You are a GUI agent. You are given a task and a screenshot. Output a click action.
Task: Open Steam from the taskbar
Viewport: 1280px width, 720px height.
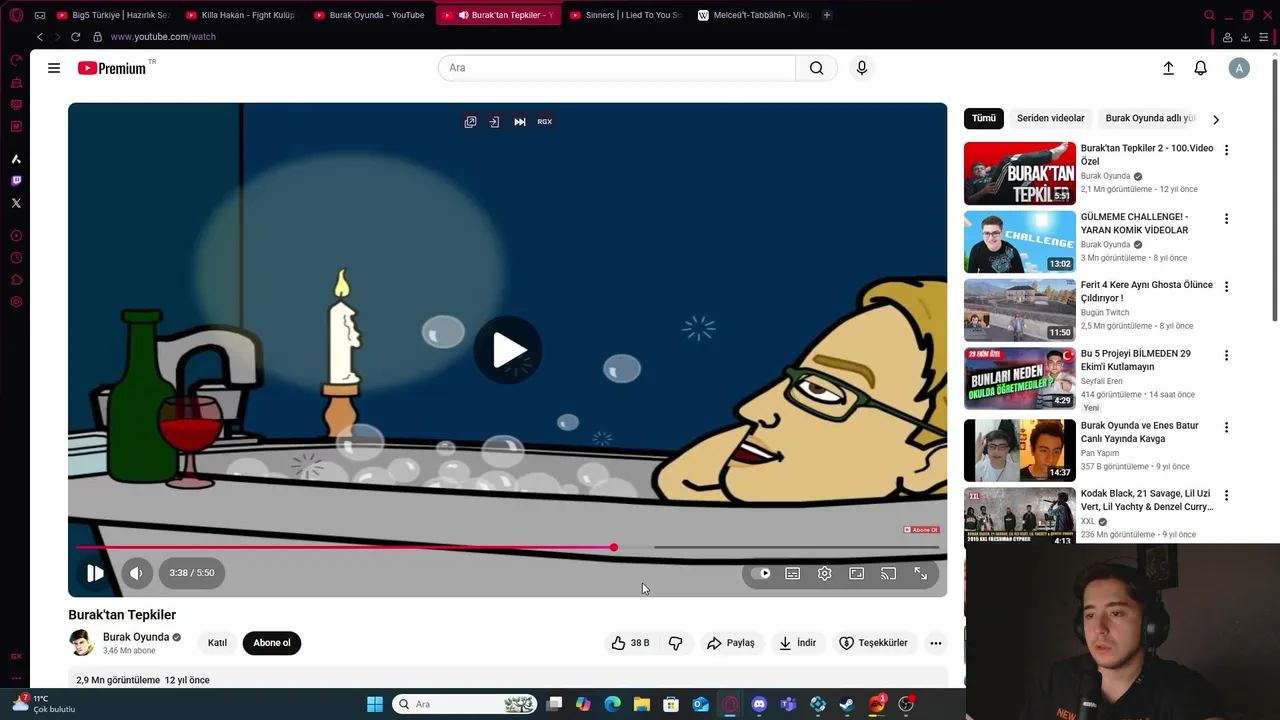coord(847,704)
